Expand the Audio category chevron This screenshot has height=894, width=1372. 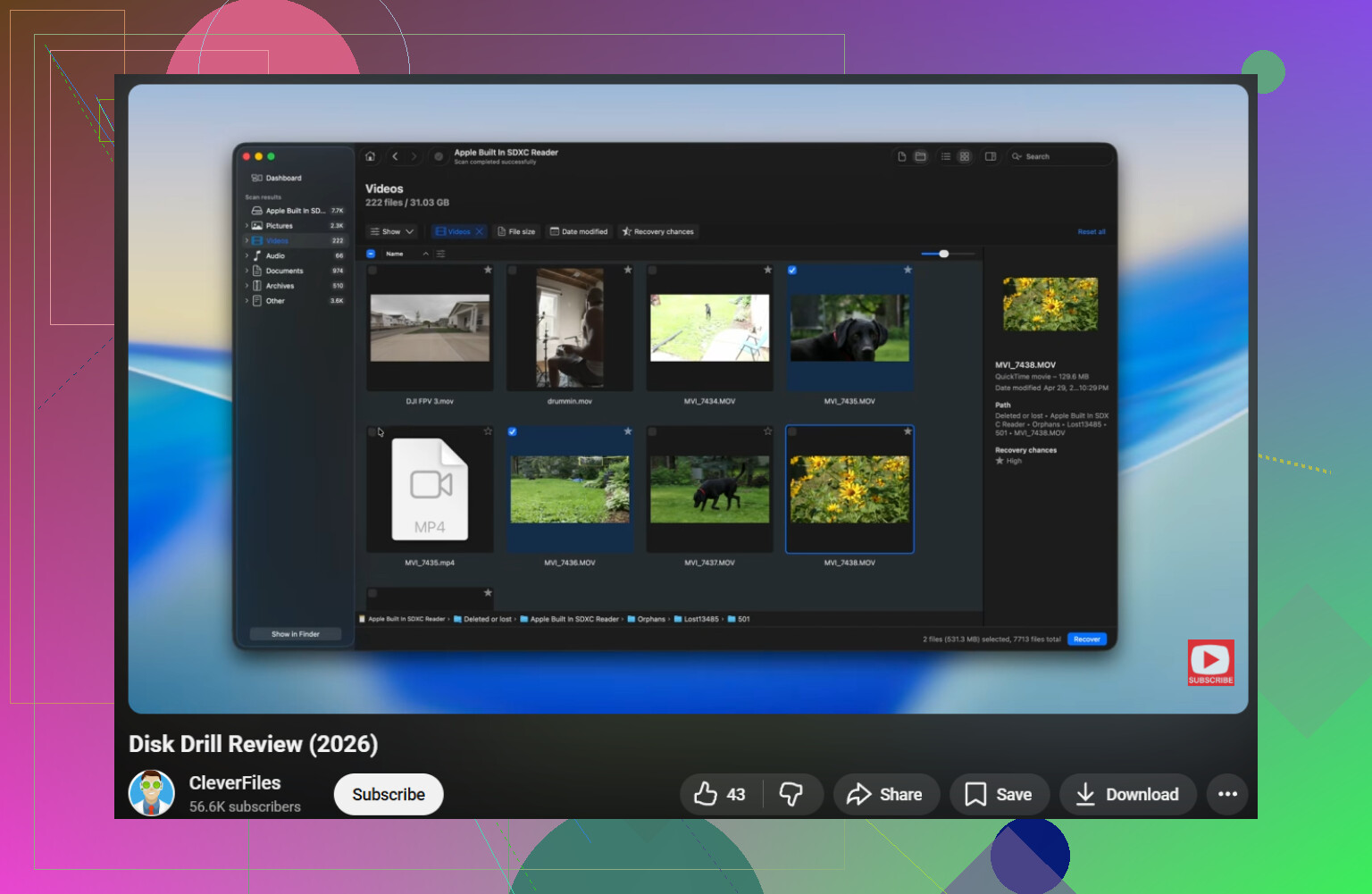247,255
